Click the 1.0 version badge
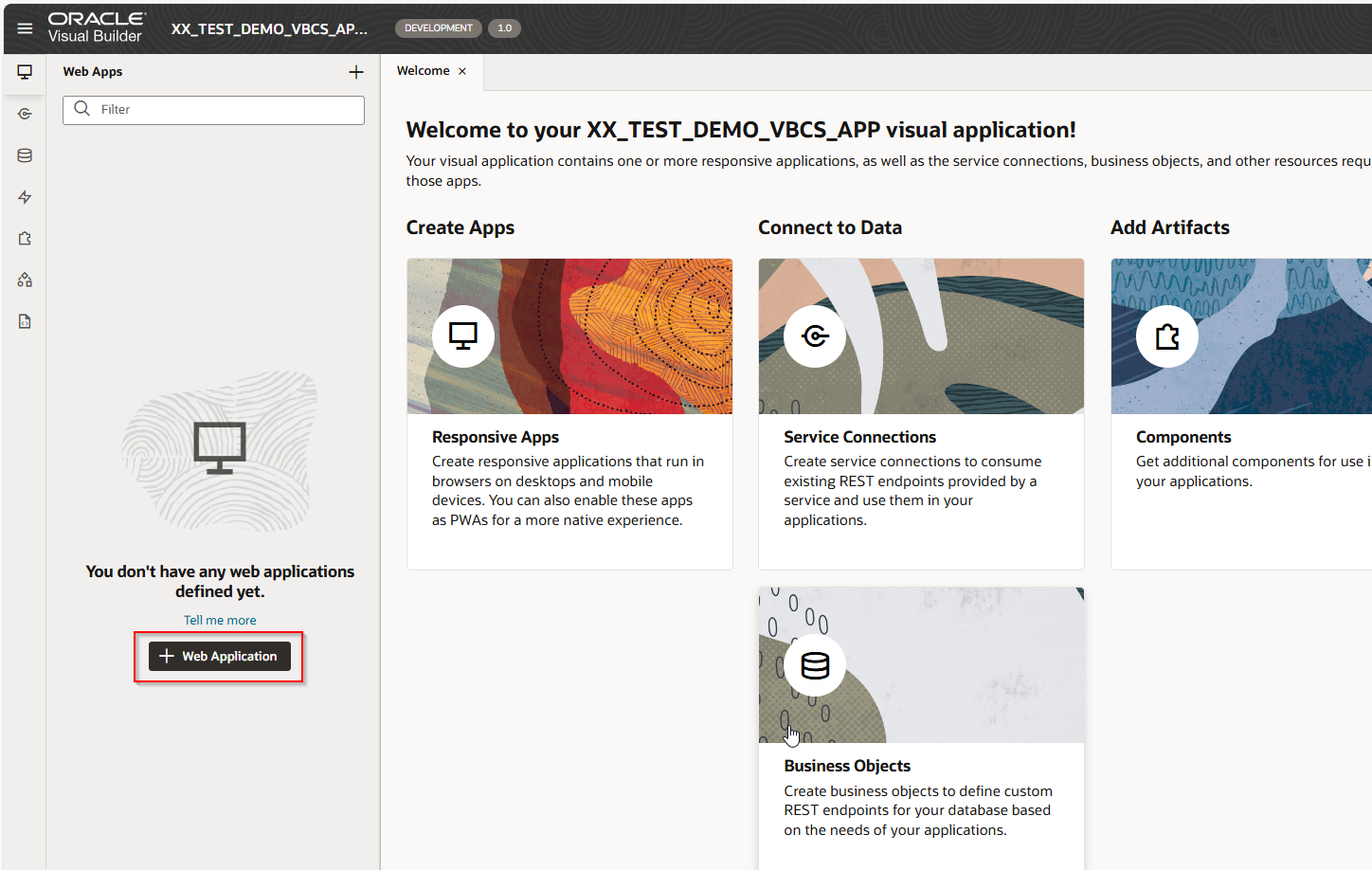Viewport: 1372px width, 870px height. (504, 27)
